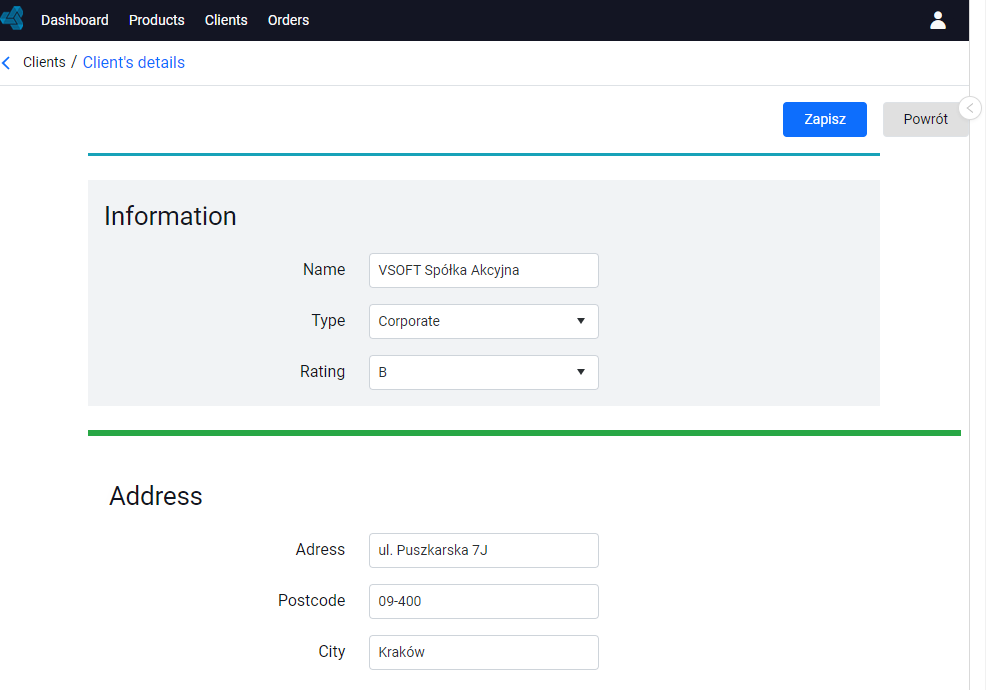This screenshot has width=986, height=690.
Task: Click the back chevron beside Clients breadcrumb
Action: (6, 63)
